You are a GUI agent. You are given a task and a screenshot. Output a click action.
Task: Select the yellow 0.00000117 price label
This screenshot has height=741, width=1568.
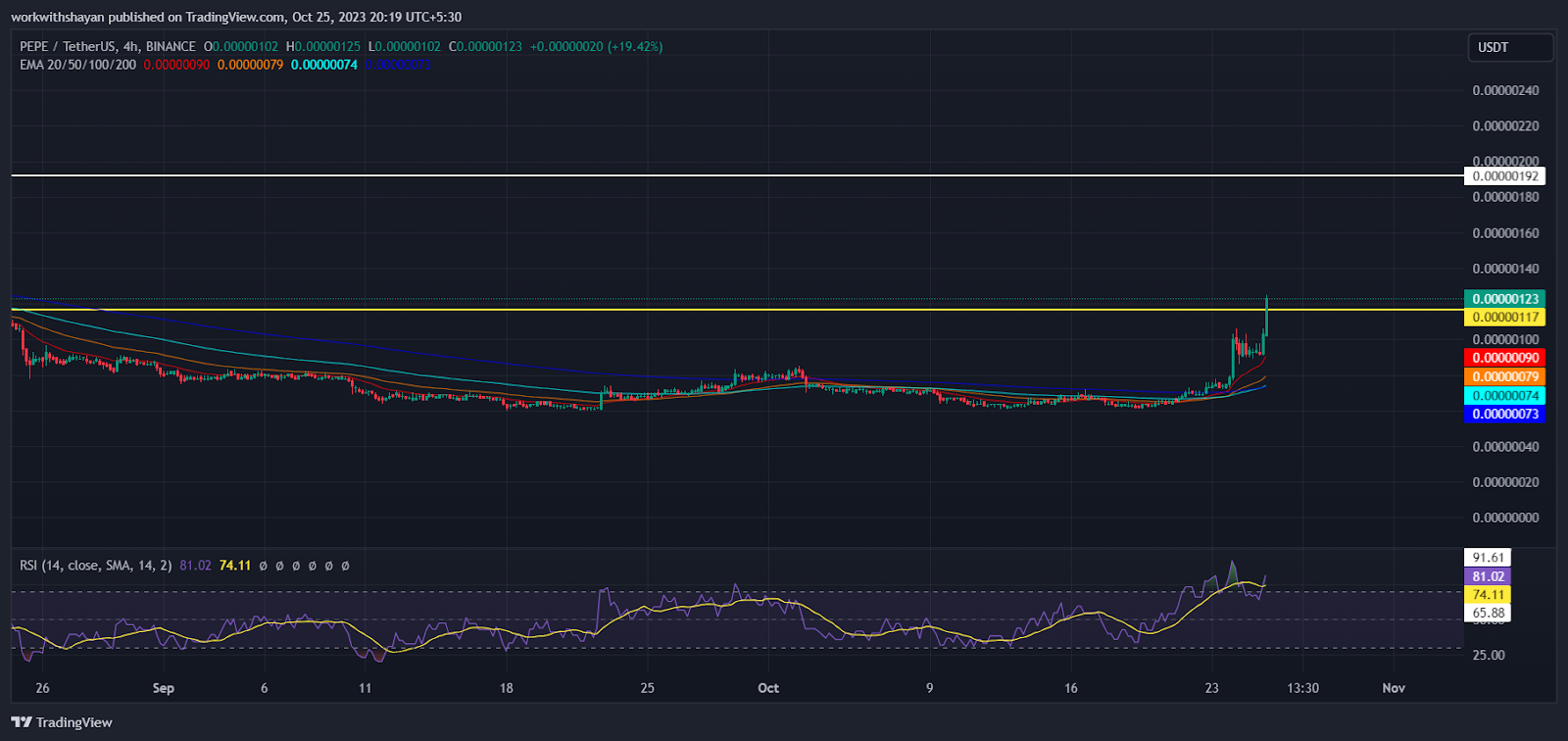(x=1504, y=317)
